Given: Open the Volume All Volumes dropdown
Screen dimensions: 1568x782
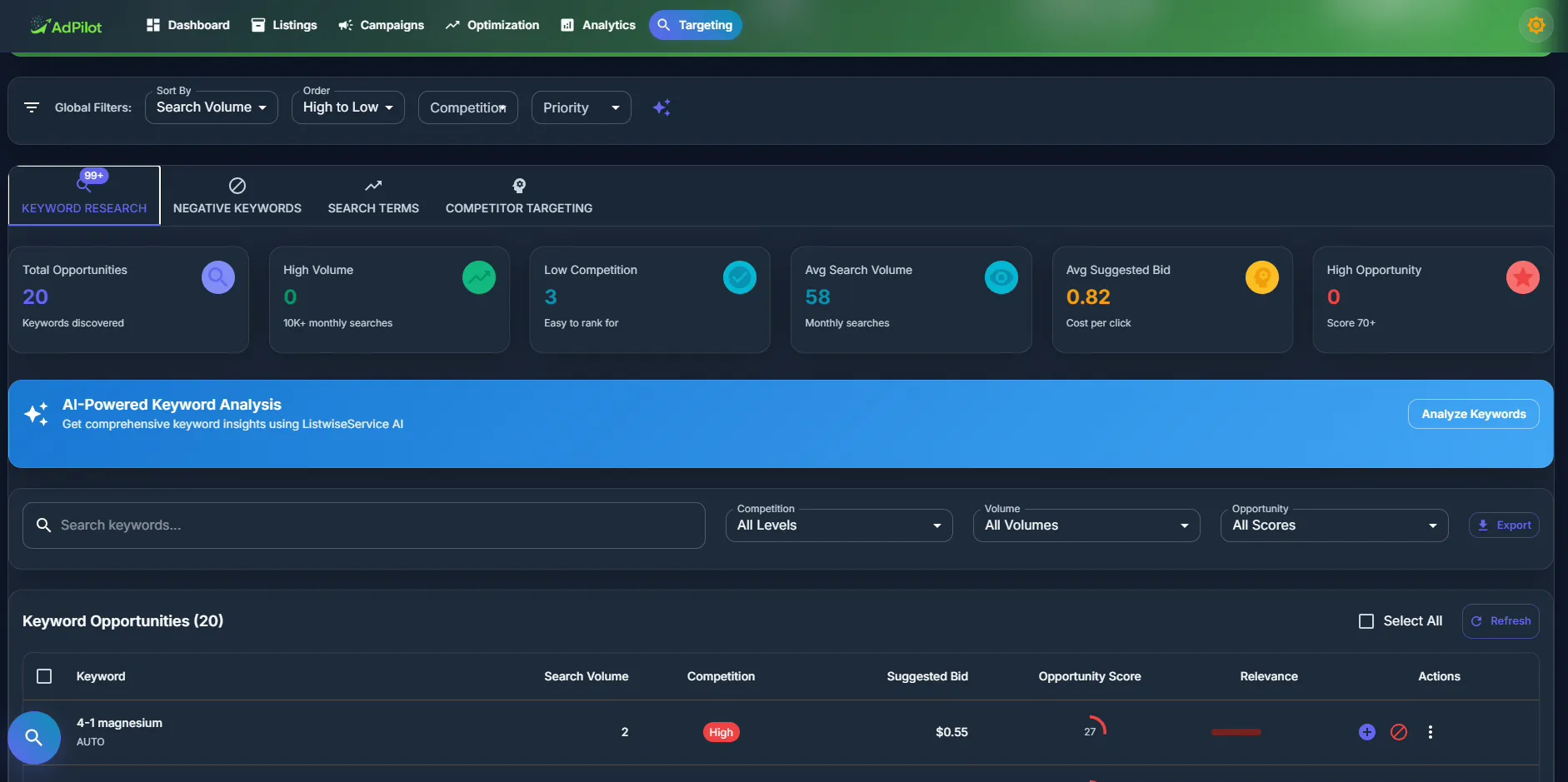Looking at the screenshot, I should tap(1086, 525).
